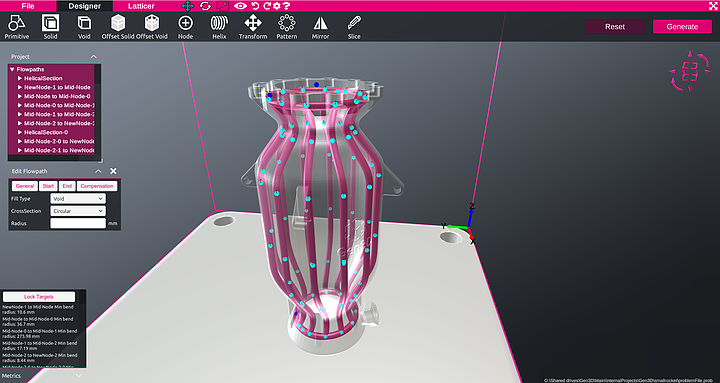The width and height of the screenshot is (720, 383).
Task: Expand NewNode-1 to Mid-Node item
Action: [20, 87]
